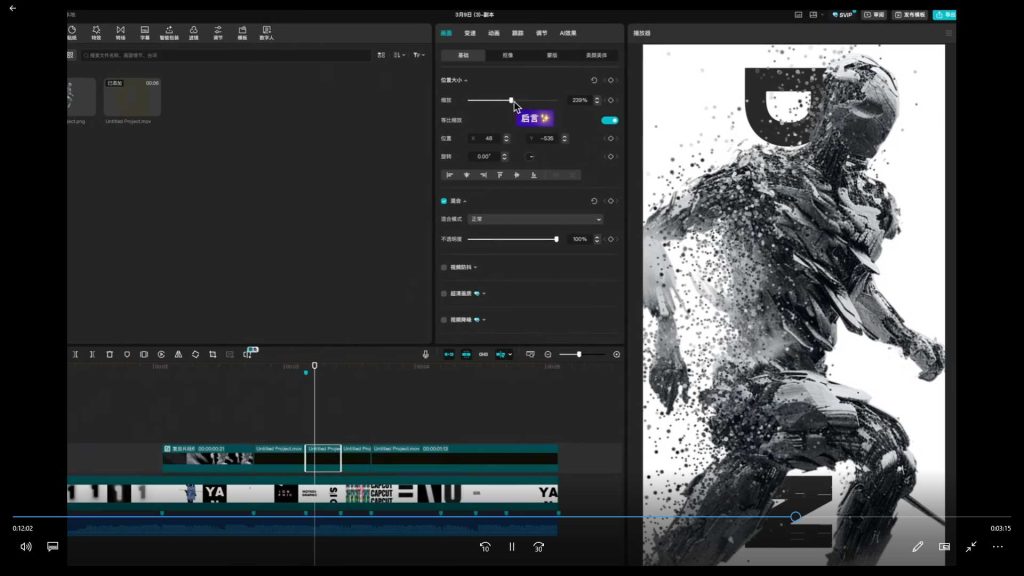Zoom out the timeline with minus icon
Viewport: 1024px width, 576px height.
pyautogui.click(x=548, y=354)
